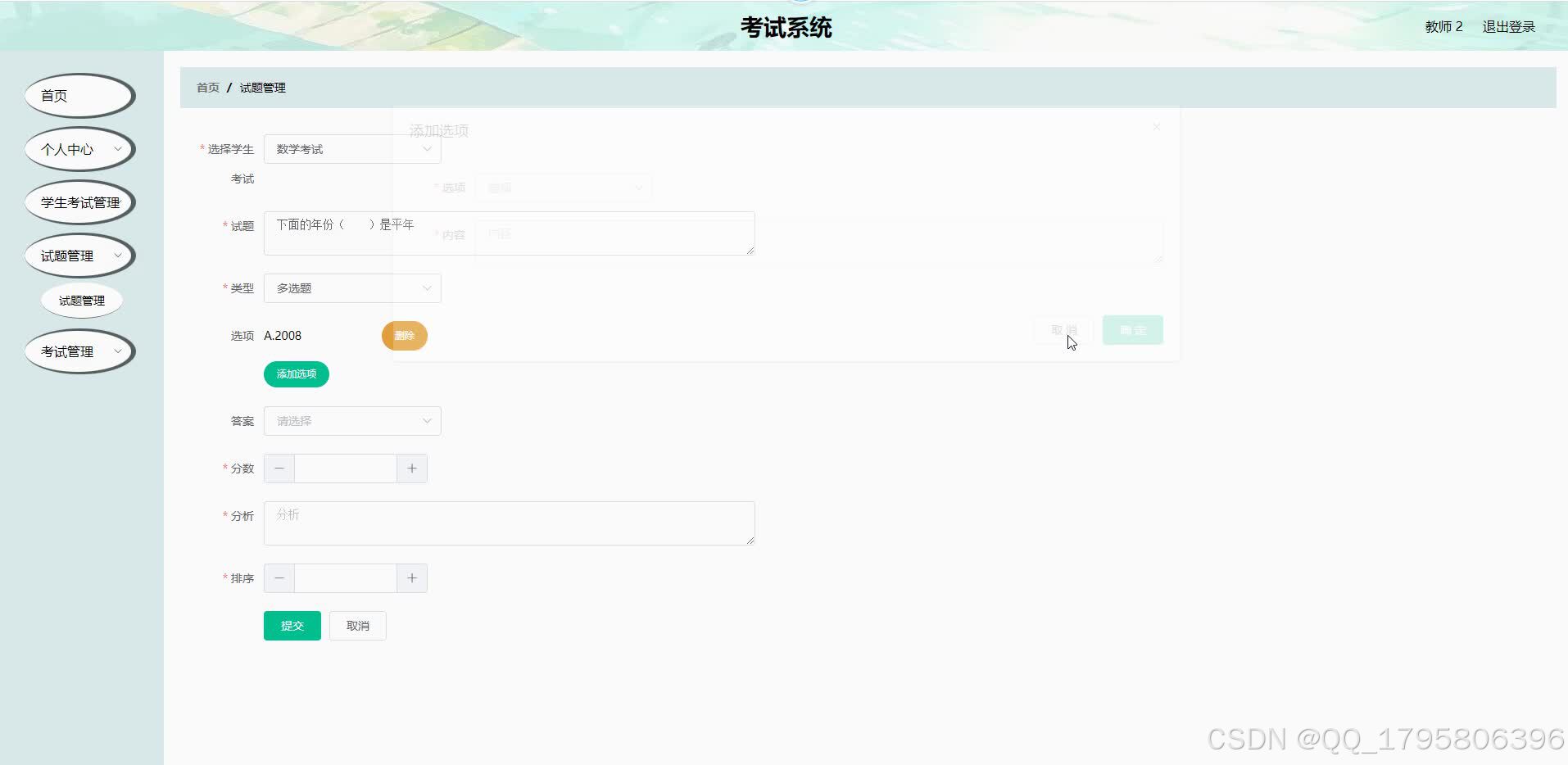Click the 排序 number input field
This screenshot has height=765, width=1568.
point(346,578)
